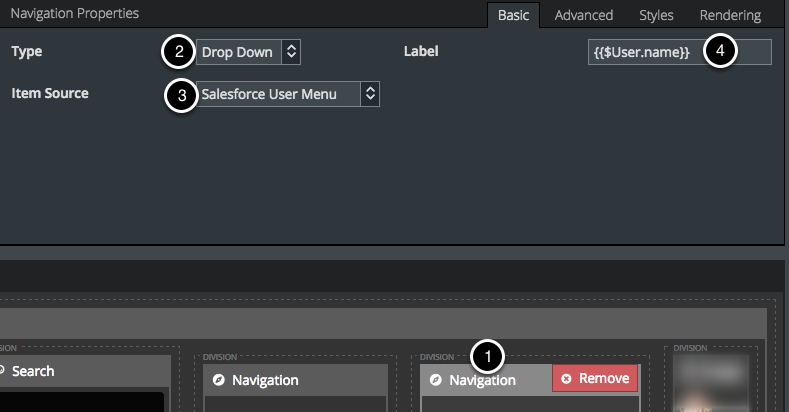Click the numbered marker 1 above Navigation
This screenshot has height=412, width=789.
click(487, 354)
